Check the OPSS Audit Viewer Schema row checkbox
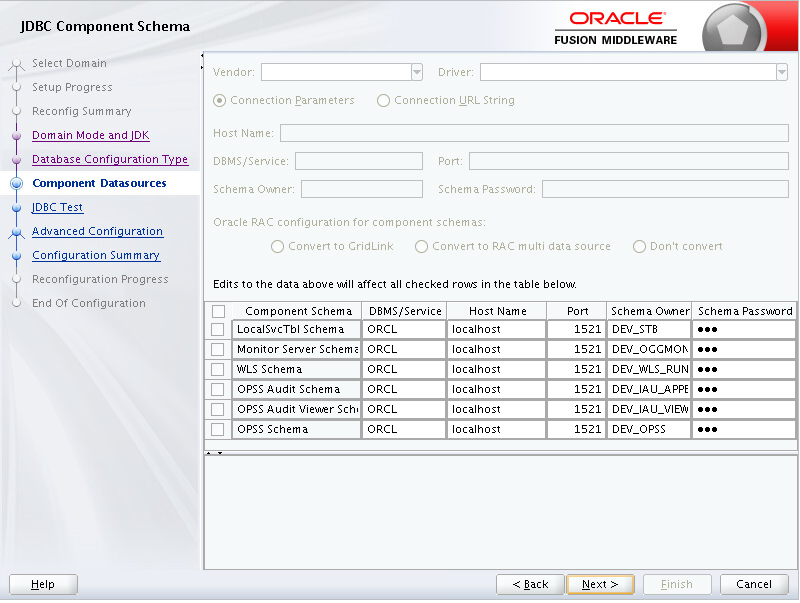 [x=218, y=409]
